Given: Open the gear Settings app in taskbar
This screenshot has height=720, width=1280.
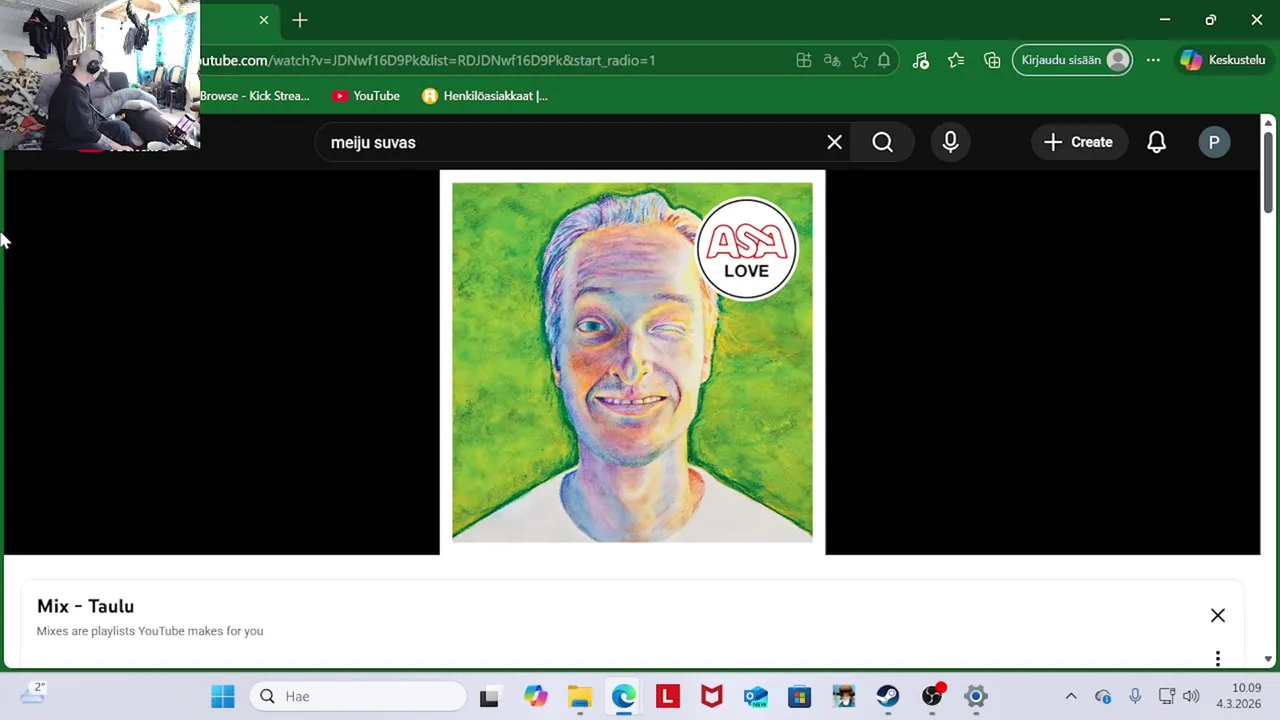Looking at the screenshot, I should [976, 696].
